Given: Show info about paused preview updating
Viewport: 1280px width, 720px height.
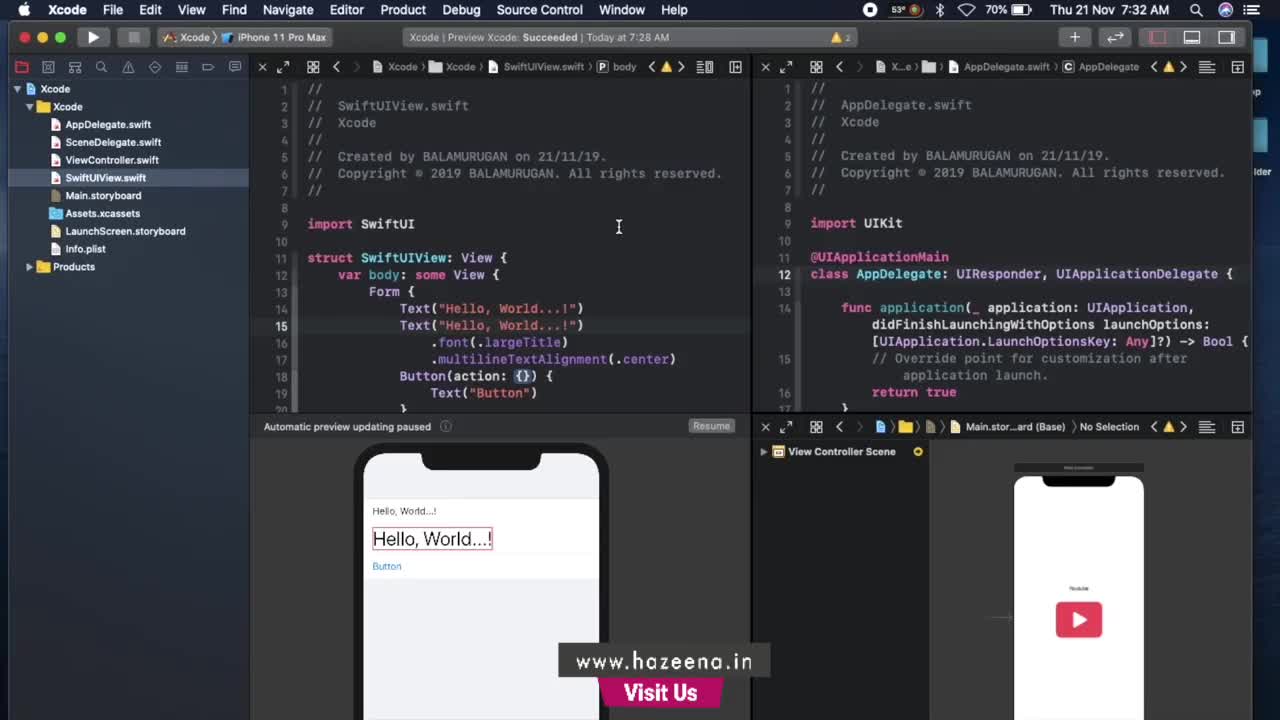Looking at the screenshot, I should pyautogui.click(x=446, y=426).
